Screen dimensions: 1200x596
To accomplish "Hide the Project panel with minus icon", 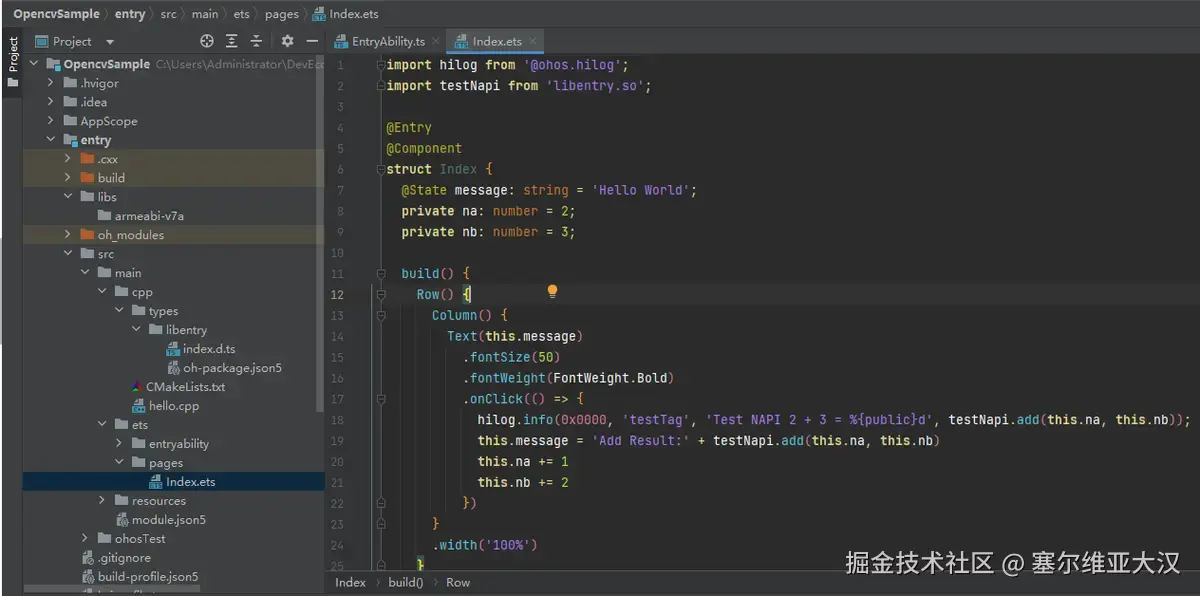I will coord(312,41).
